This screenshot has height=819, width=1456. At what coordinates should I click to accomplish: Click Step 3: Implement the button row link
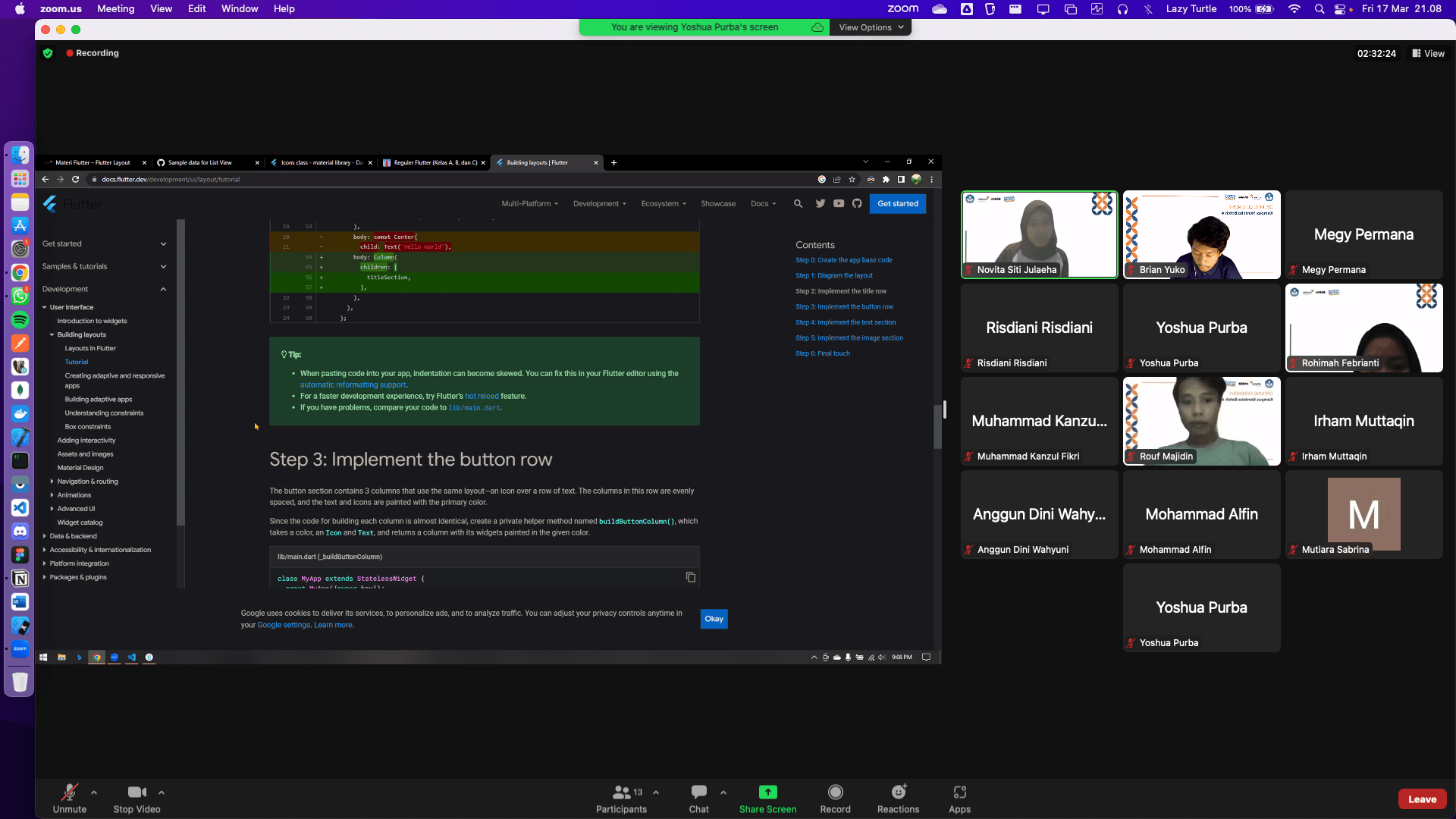click(844, 306)
